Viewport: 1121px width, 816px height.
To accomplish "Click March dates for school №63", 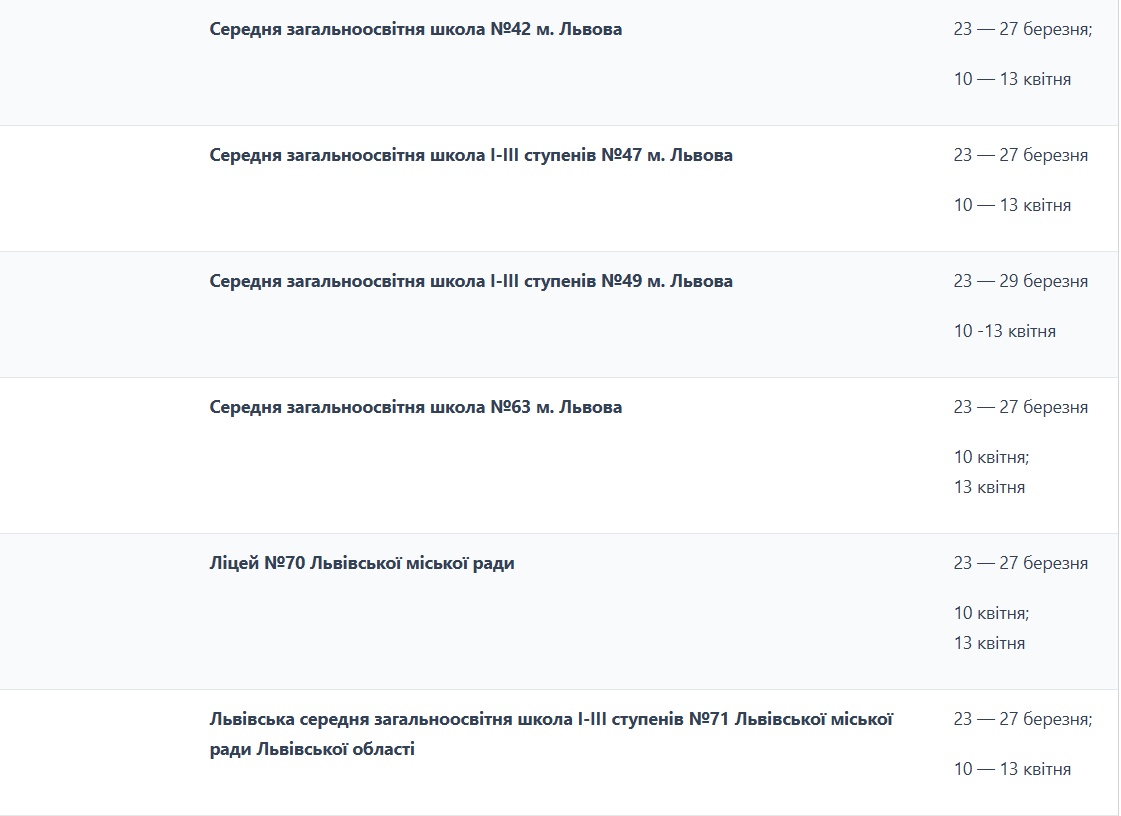I will [1020, 407].
